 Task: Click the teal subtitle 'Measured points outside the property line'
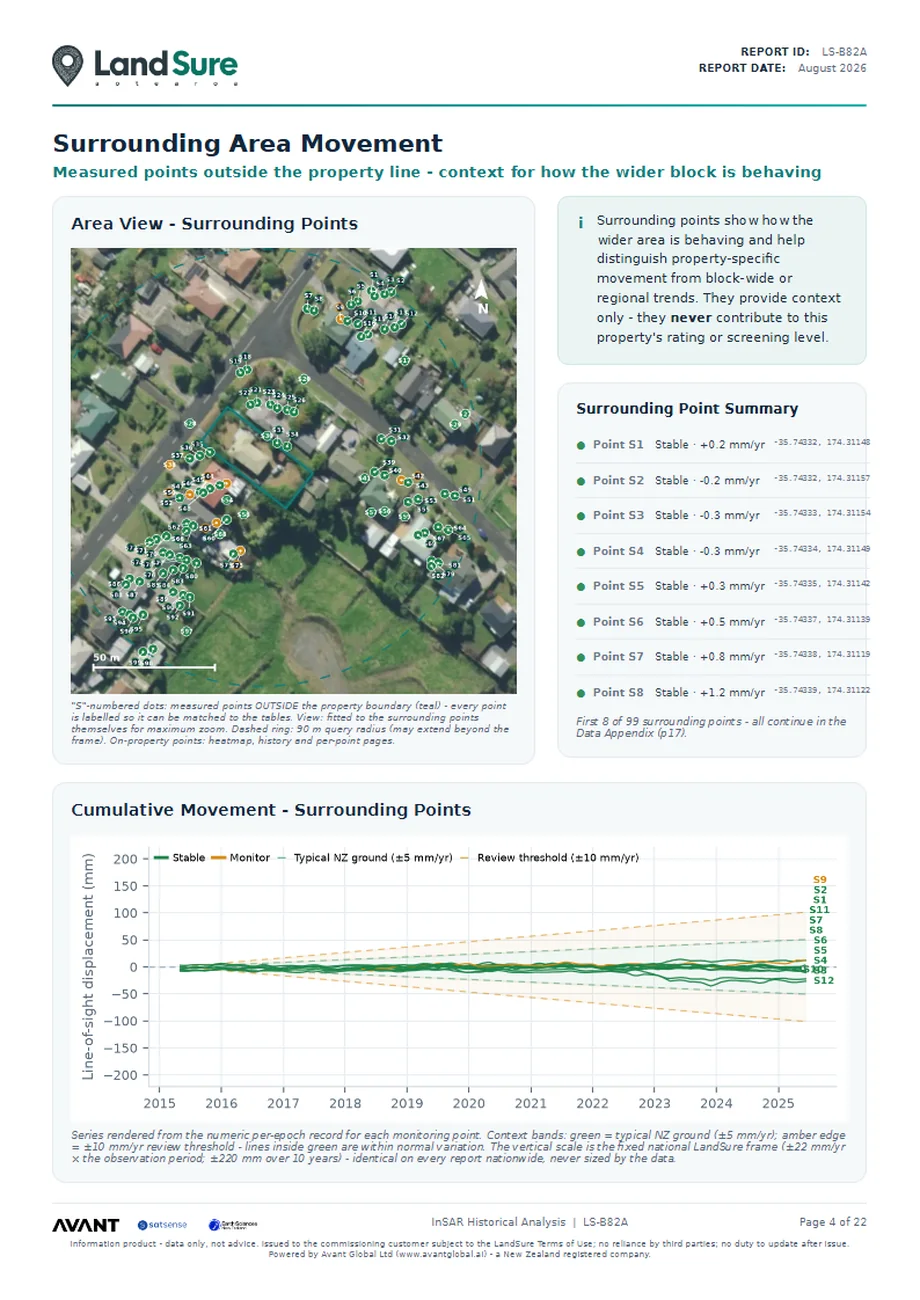[x=241, y=172]
